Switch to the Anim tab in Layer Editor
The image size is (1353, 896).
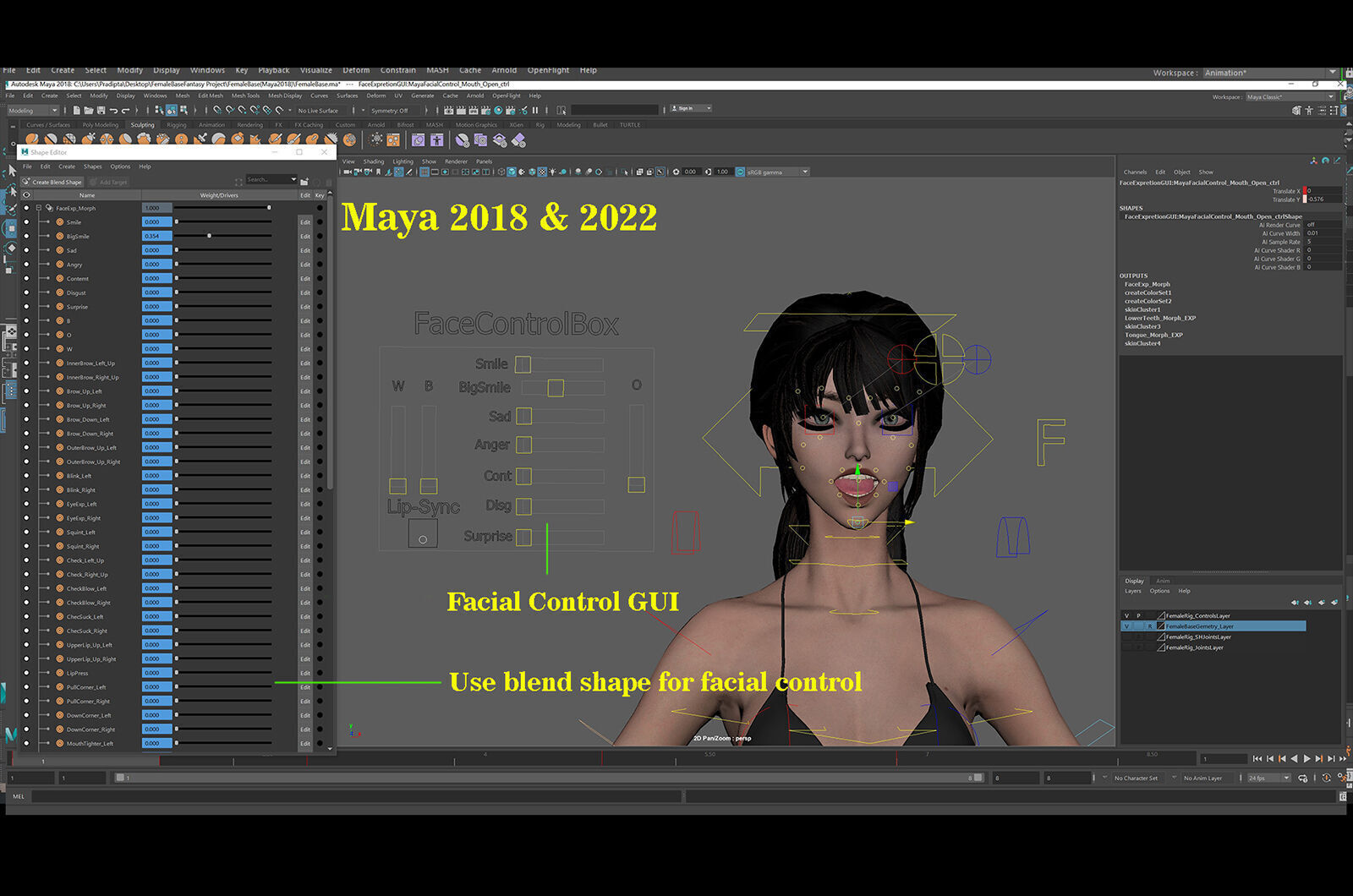pyautogui.click(x=1163, y=581)
